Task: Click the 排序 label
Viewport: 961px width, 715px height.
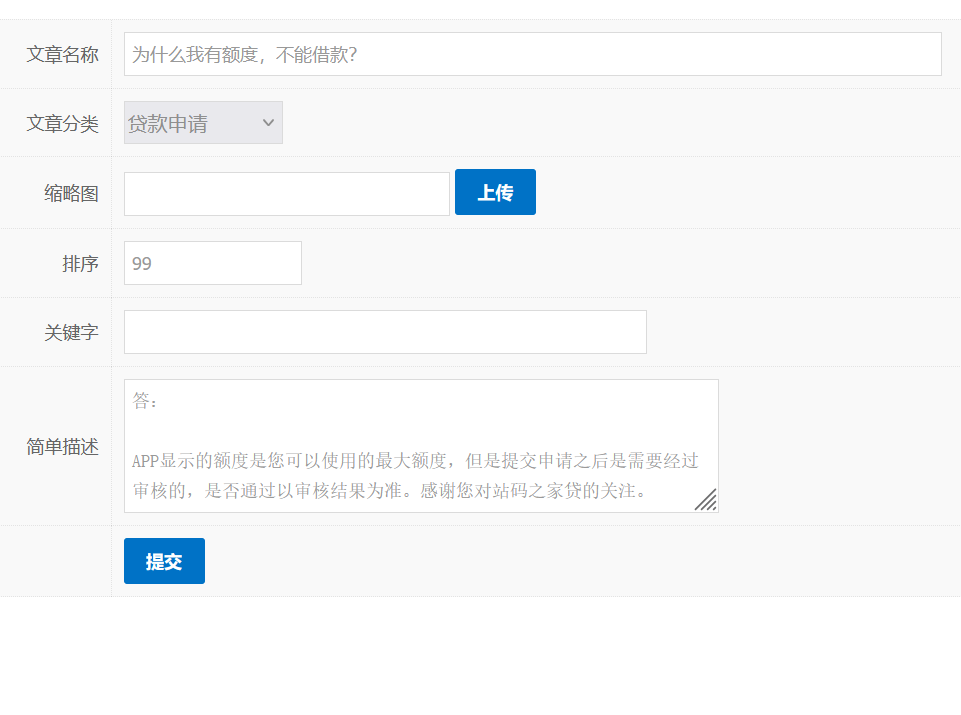Action: pyautogui.click(x=80, y=264)
